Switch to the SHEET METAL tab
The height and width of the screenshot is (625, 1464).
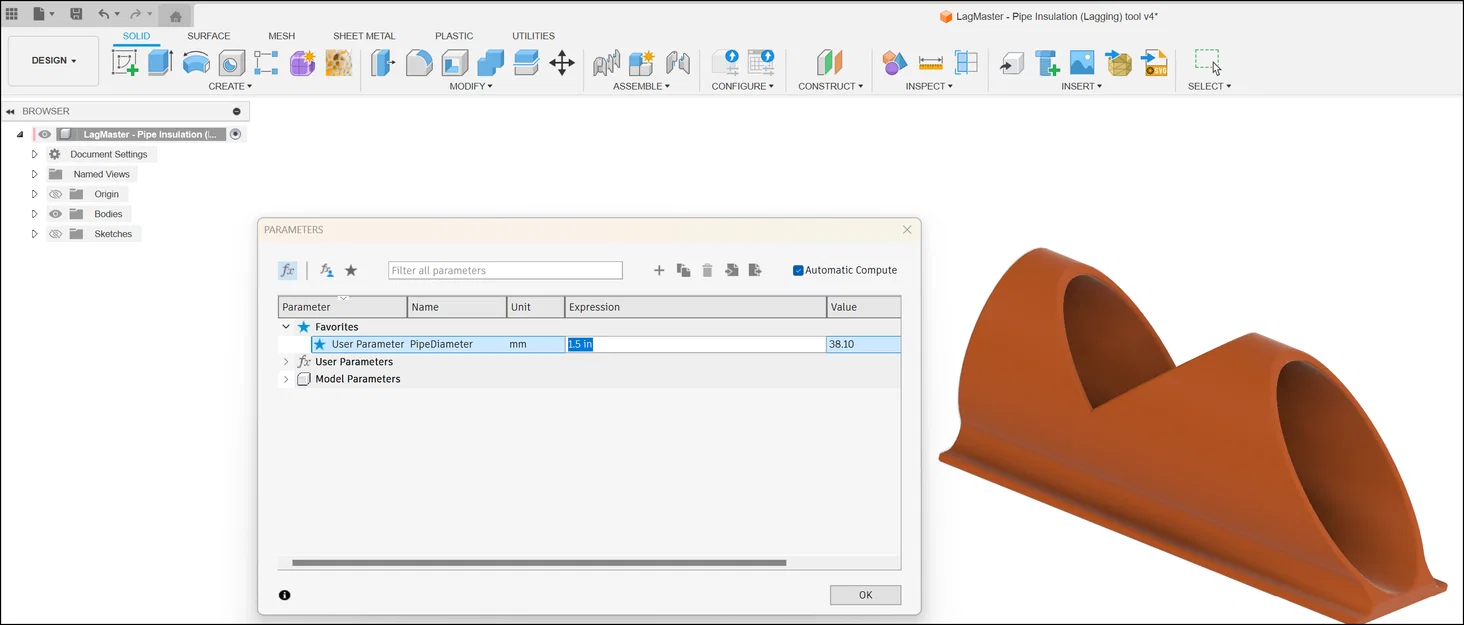point(364,36)
